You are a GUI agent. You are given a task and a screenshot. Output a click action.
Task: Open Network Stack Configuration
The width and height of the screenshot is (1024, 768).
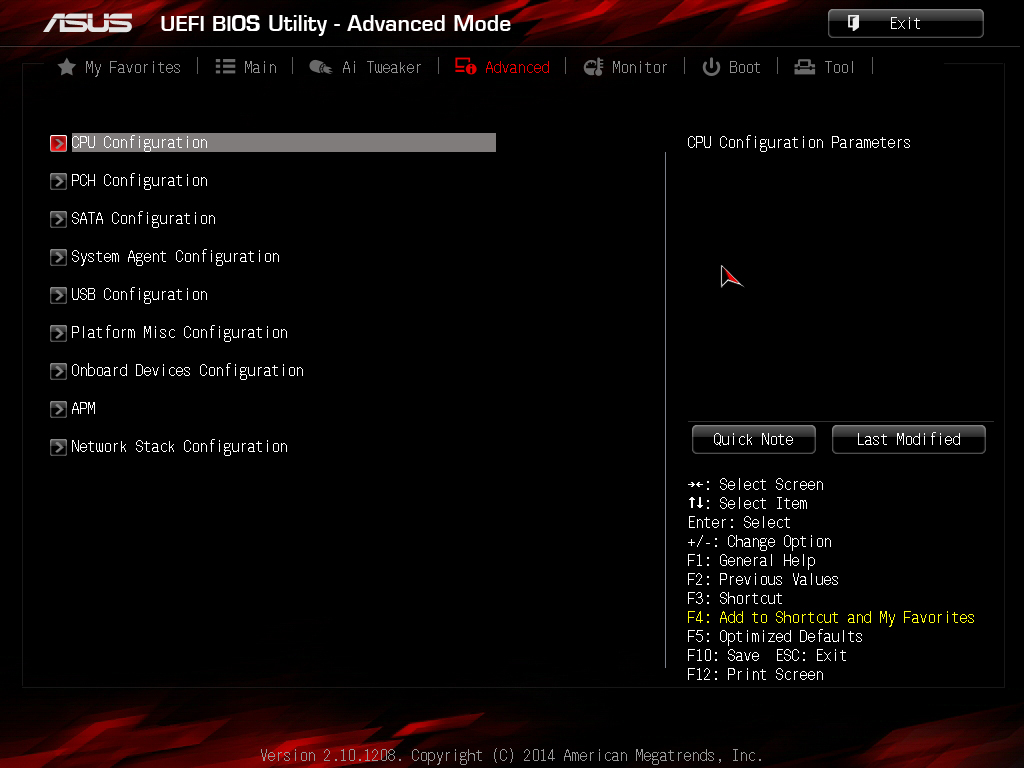[x=180, y=447]
